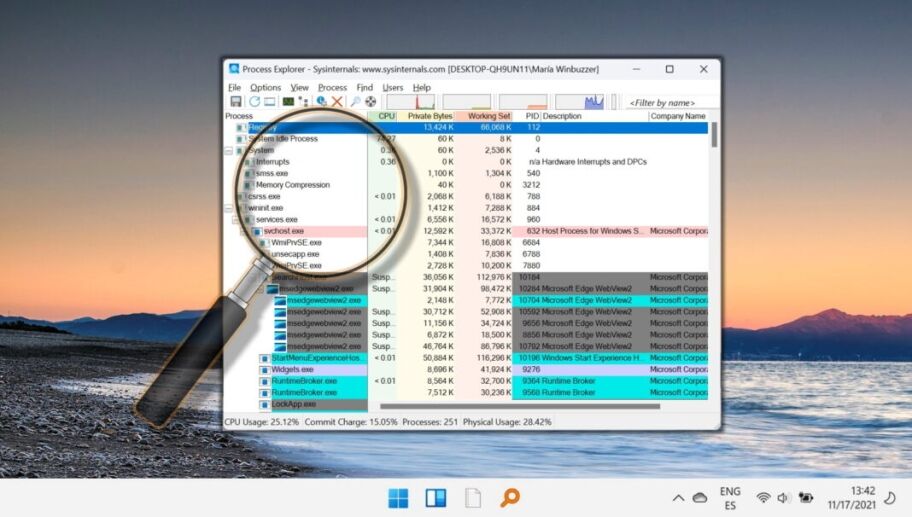The image size is (912, 517).
Task: Click the Refresh Now toolbar icon
Action: pyautogui.click(x=254, y=102)
